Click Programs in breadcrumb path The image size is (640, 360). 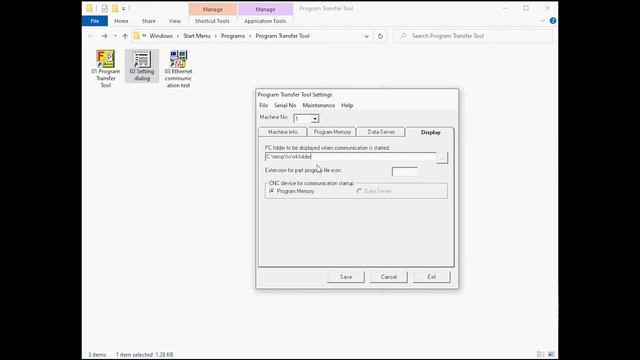pyautogui.click(x=233, y=36)
